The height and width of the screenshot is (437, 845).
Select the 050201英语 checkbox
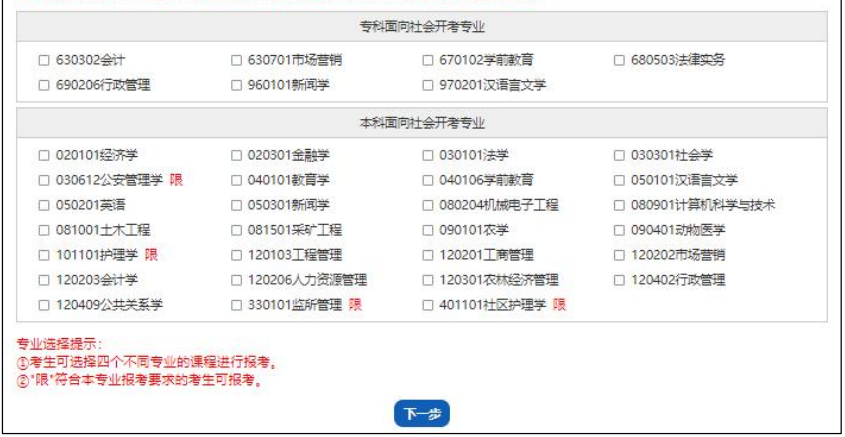pyautogui.click(x=44, y=205)
